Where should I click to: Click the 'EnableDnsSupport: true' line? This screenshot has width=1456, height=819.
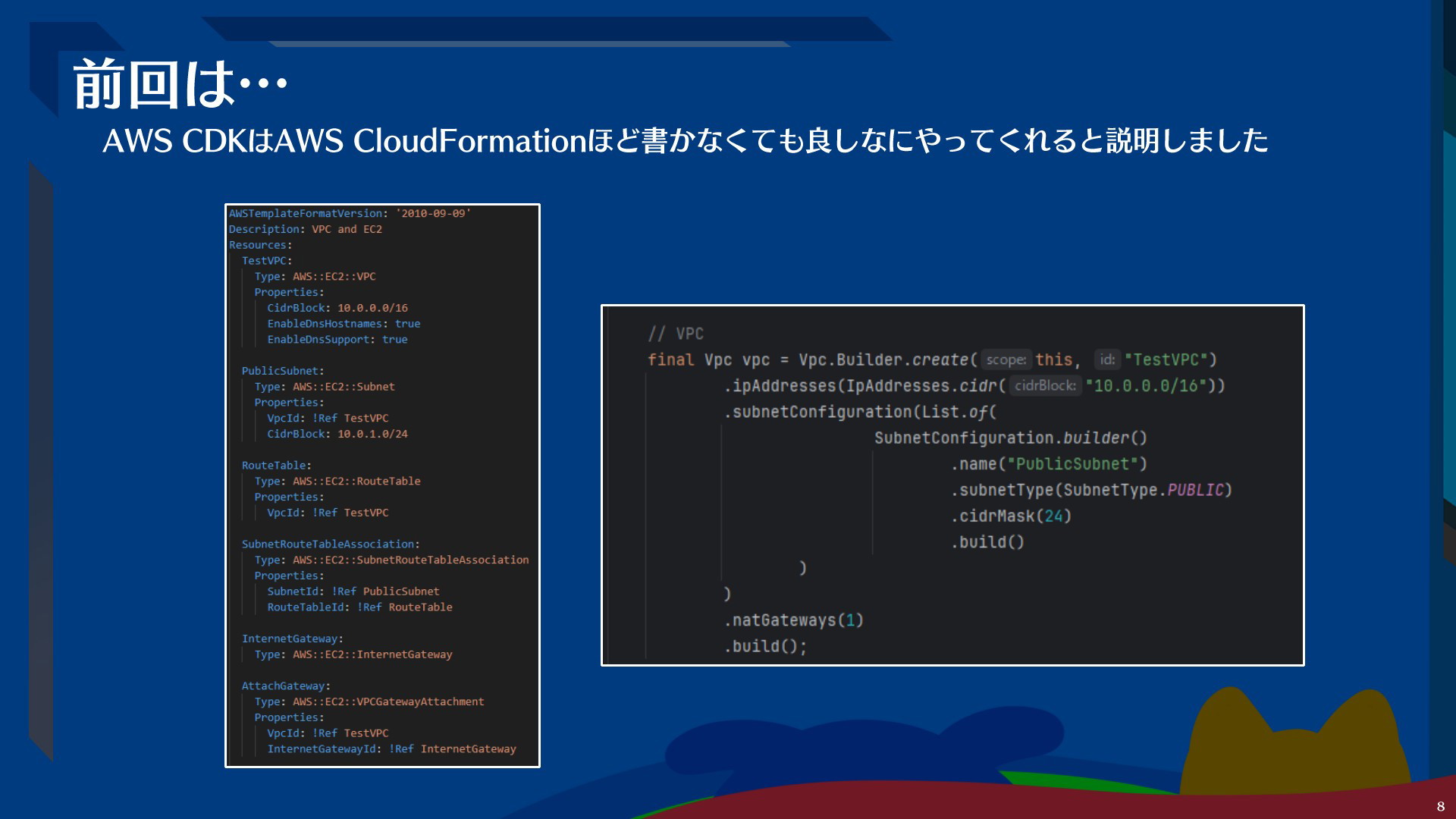(337, 340)
